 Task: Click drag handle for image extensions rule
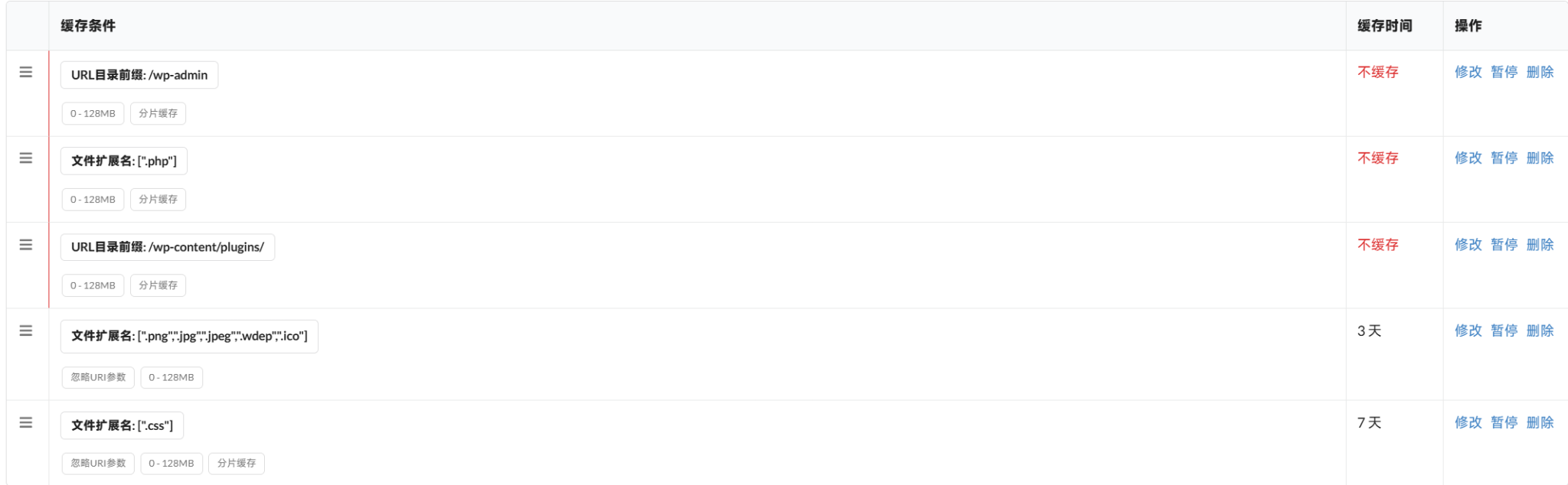(x=26, y=330)
